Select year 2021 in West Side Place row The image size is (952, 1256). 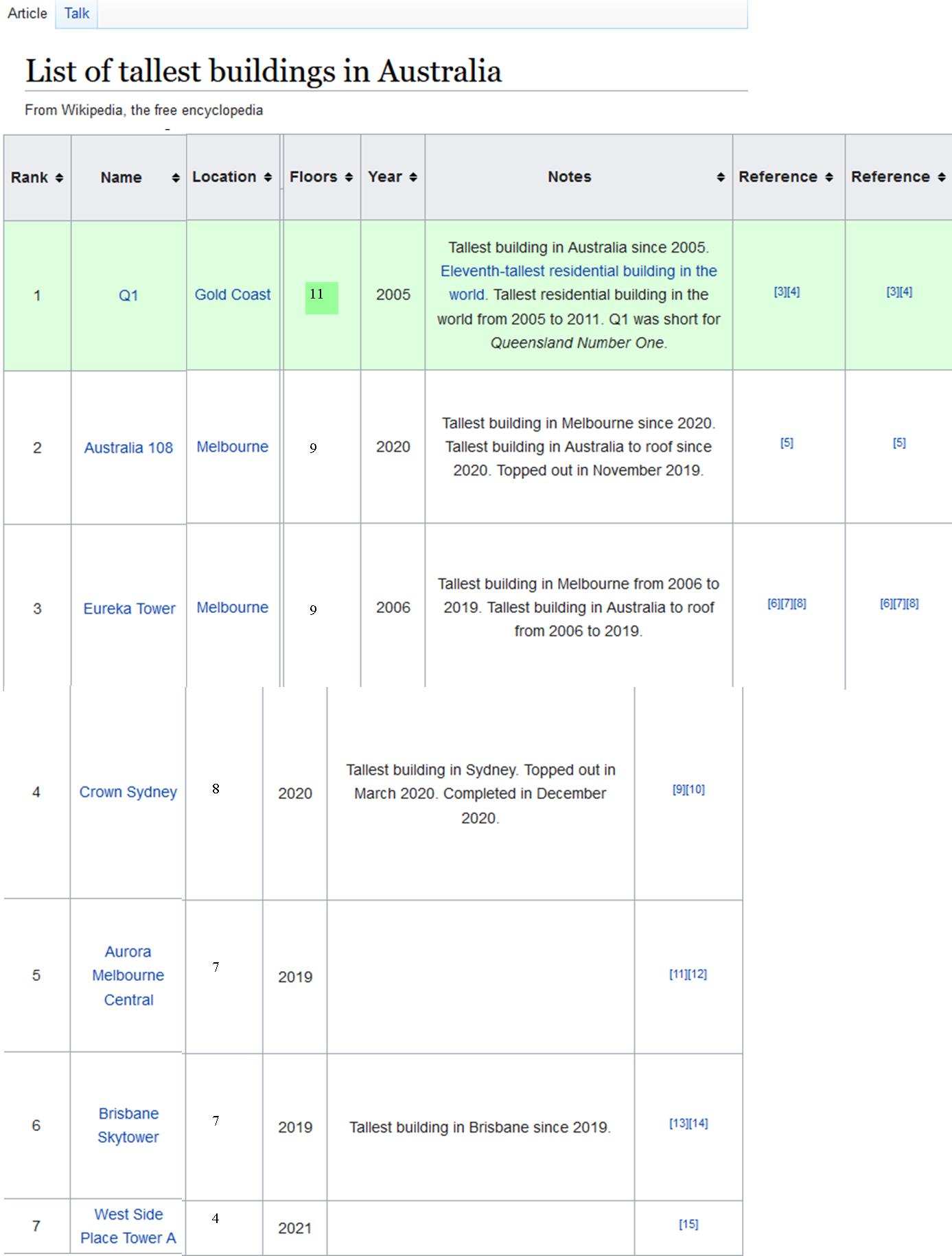(x=295, y=1228)
